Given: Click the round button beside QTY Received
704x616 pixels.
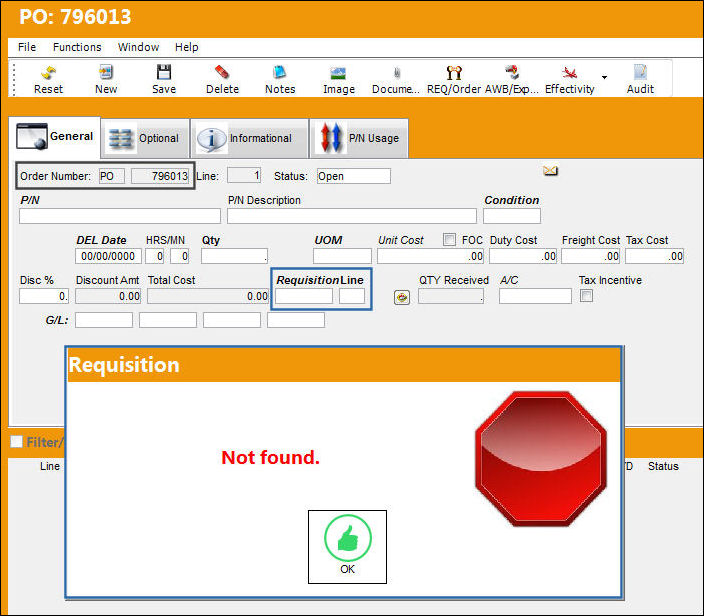Looking at the screenshot, I should tap(402, 297).
